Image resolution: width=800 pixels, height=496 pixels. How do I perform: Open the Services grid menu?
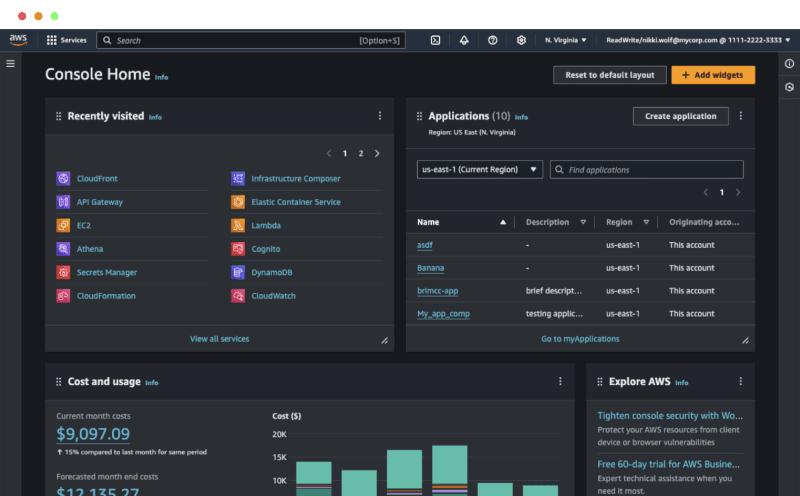tap(66, 40)
